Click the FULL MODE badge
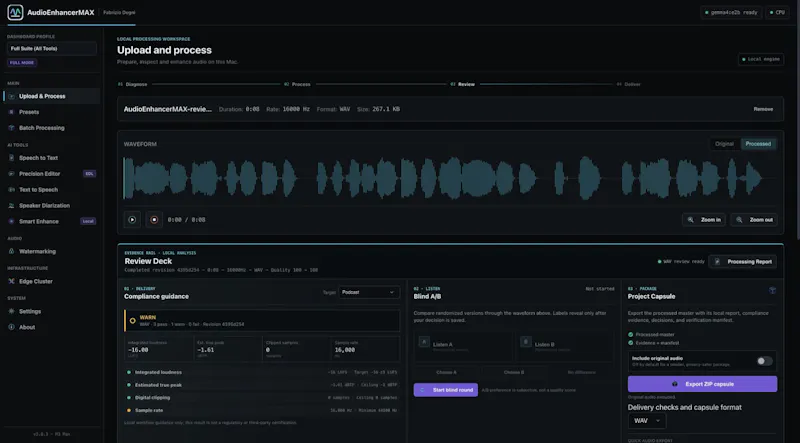Image resolution: width=800 pixels, height=443 pixels. point(22,63)
